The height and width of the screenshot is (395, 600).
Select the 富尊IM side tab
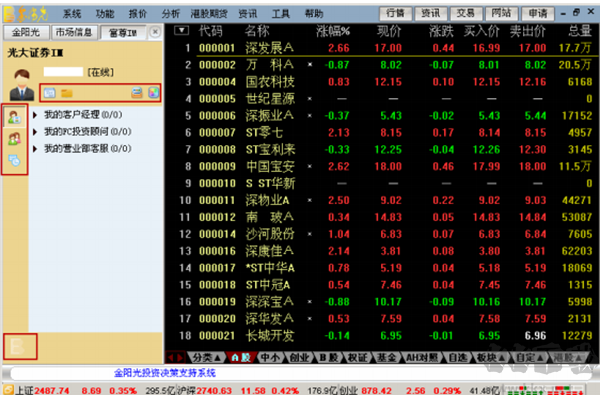click(x=123, y=33)
